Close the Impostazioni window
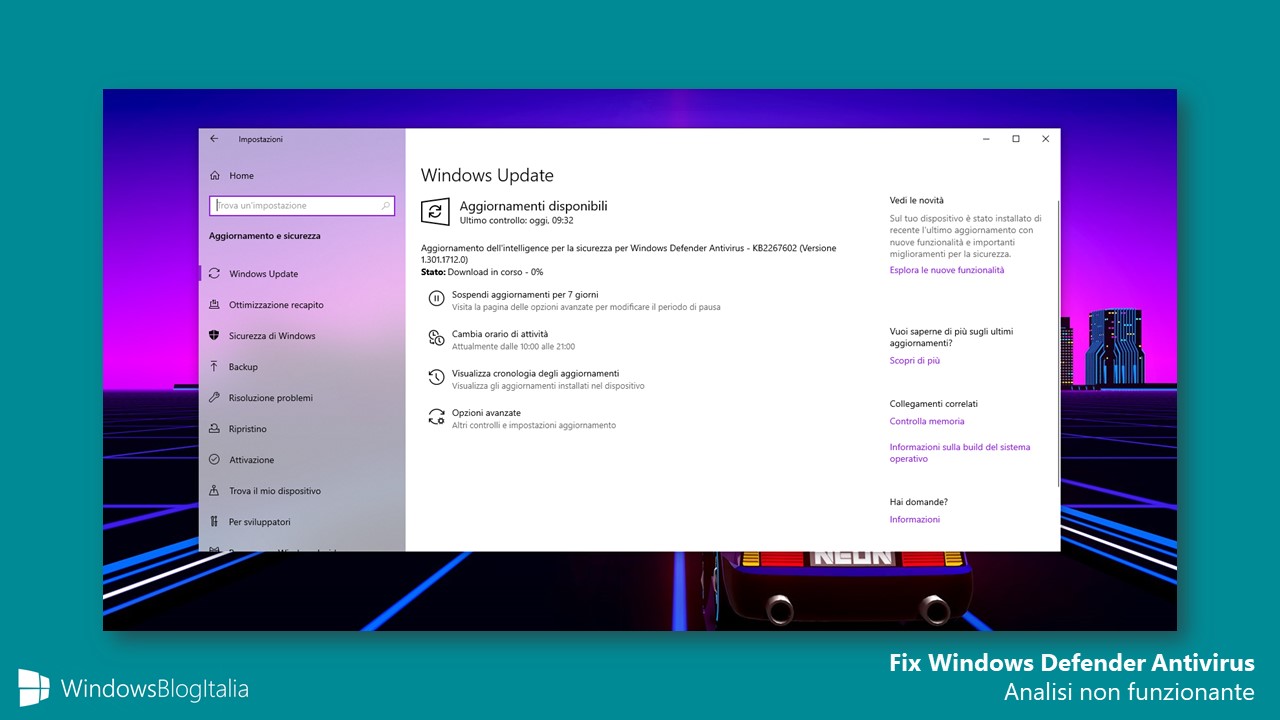This screenshot has height=720, width=1280. pos(1046,139)
